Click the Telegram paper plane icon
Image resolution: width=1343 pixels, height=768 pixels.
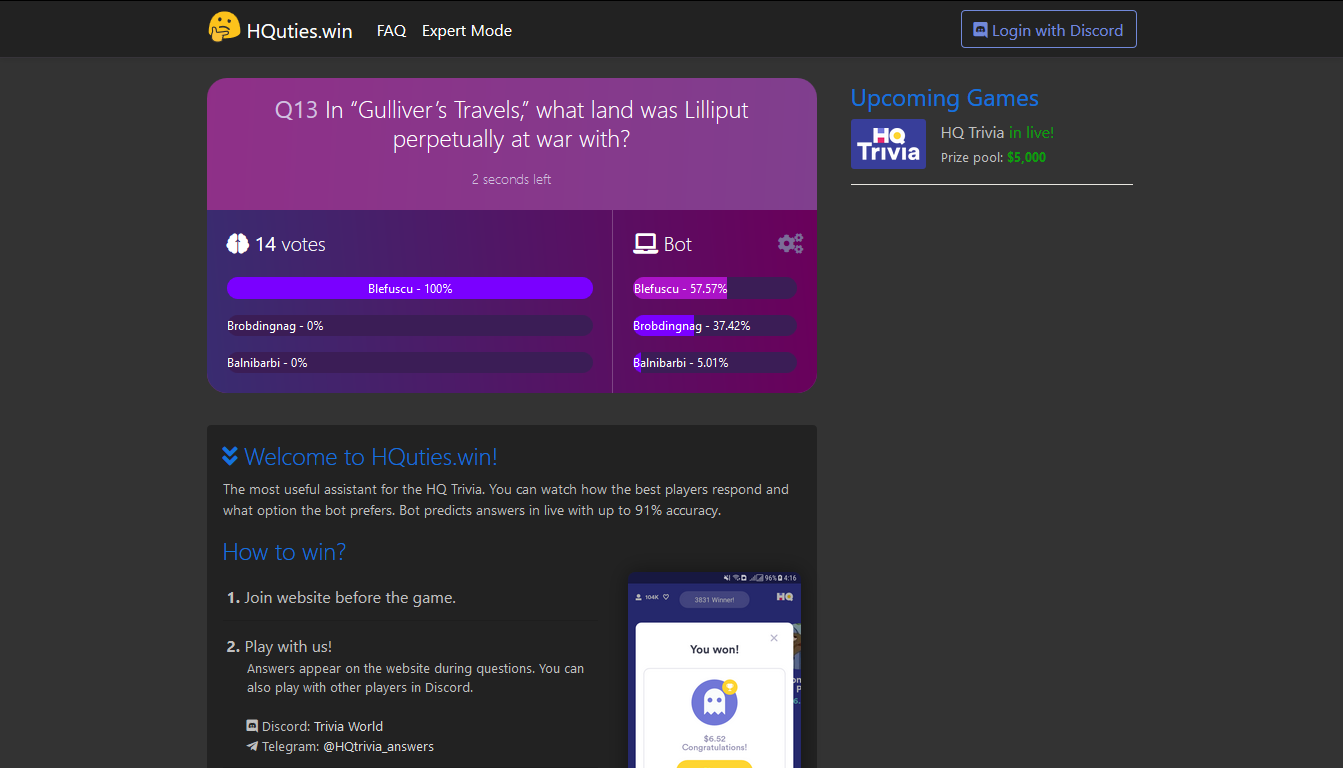pos(252,746)
